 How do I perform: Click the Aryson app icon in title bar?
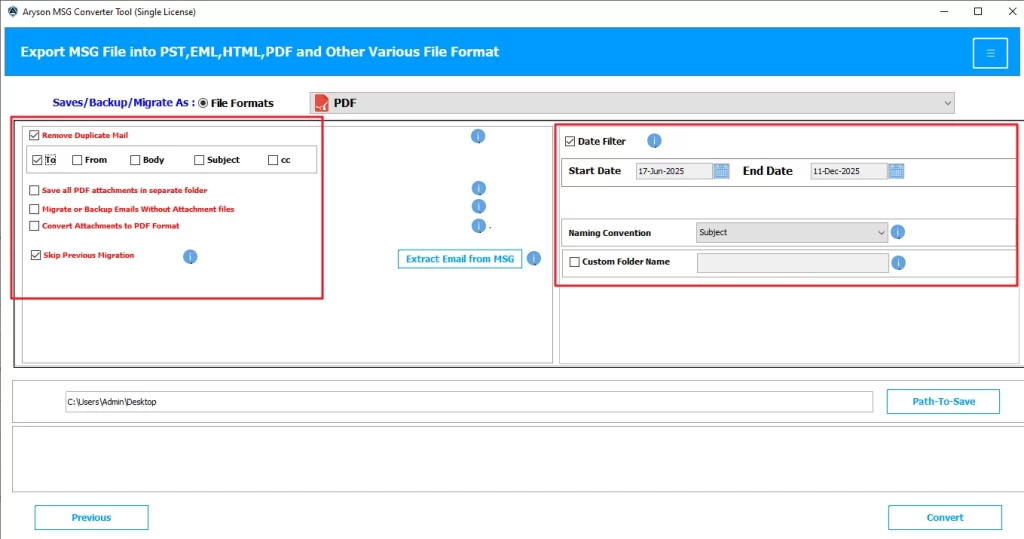pos(12,12)
